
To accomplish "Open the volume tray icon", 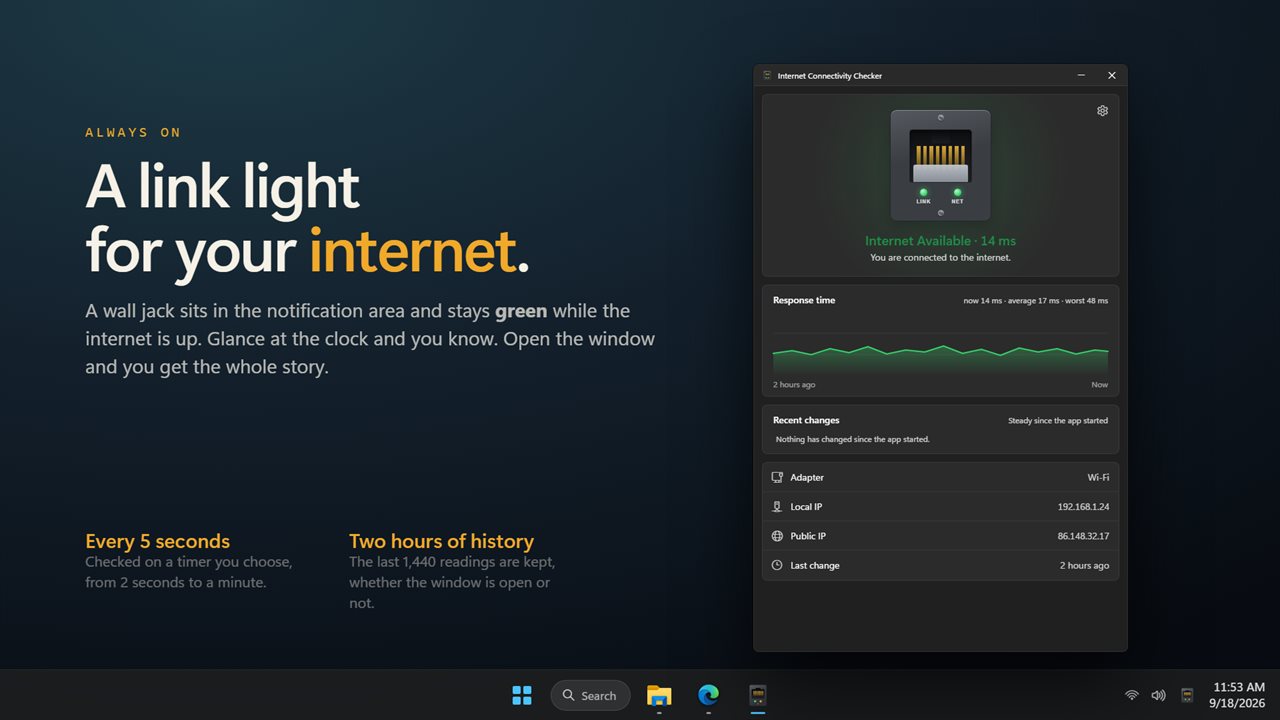I will [x=1158, y=695].
